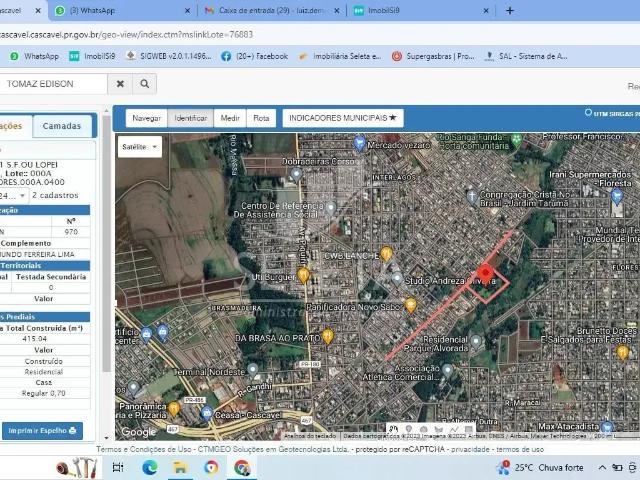Open the ImobilSi9 bookmark
Image resolution: width=640 pixels, height=480 pixels.
(92, 56)
